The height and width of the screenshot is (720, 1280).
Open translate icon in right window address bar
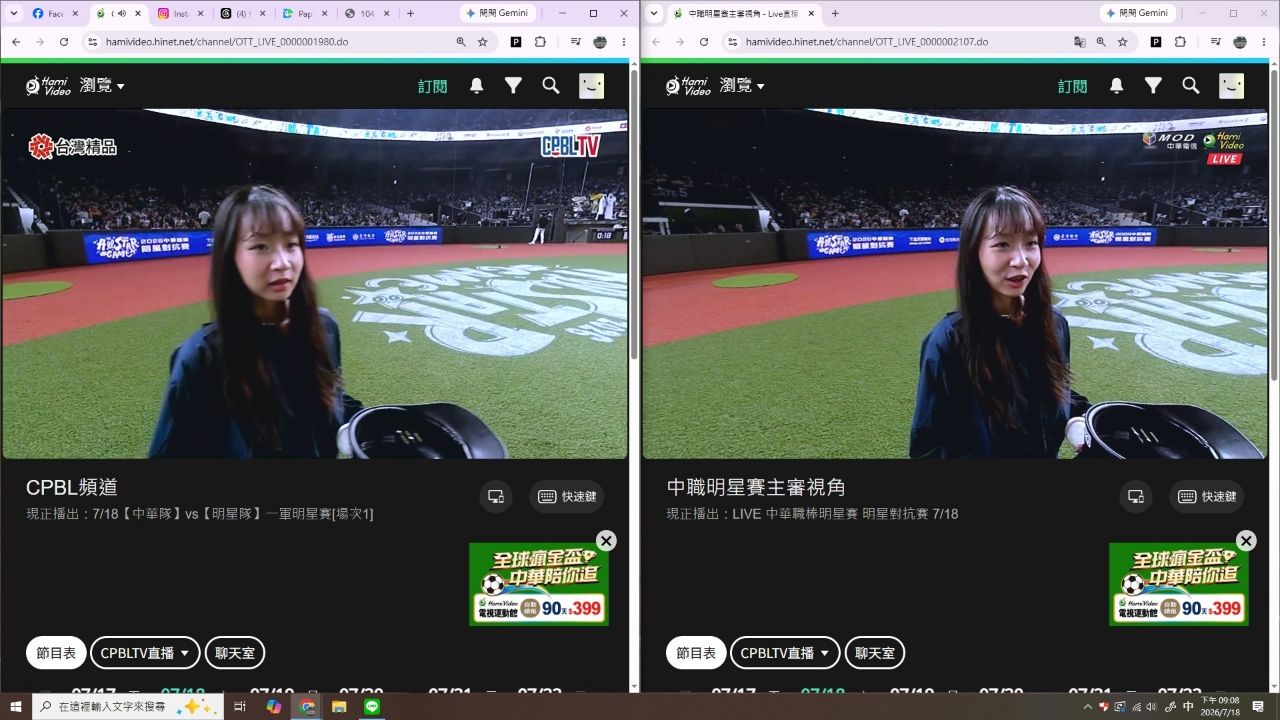tap(1080, 42)
